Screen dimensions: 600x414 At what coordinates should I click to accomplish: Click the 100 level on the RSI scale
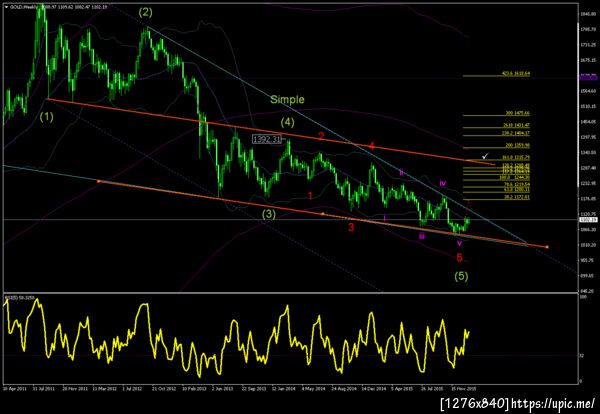(x=582, y=297)
